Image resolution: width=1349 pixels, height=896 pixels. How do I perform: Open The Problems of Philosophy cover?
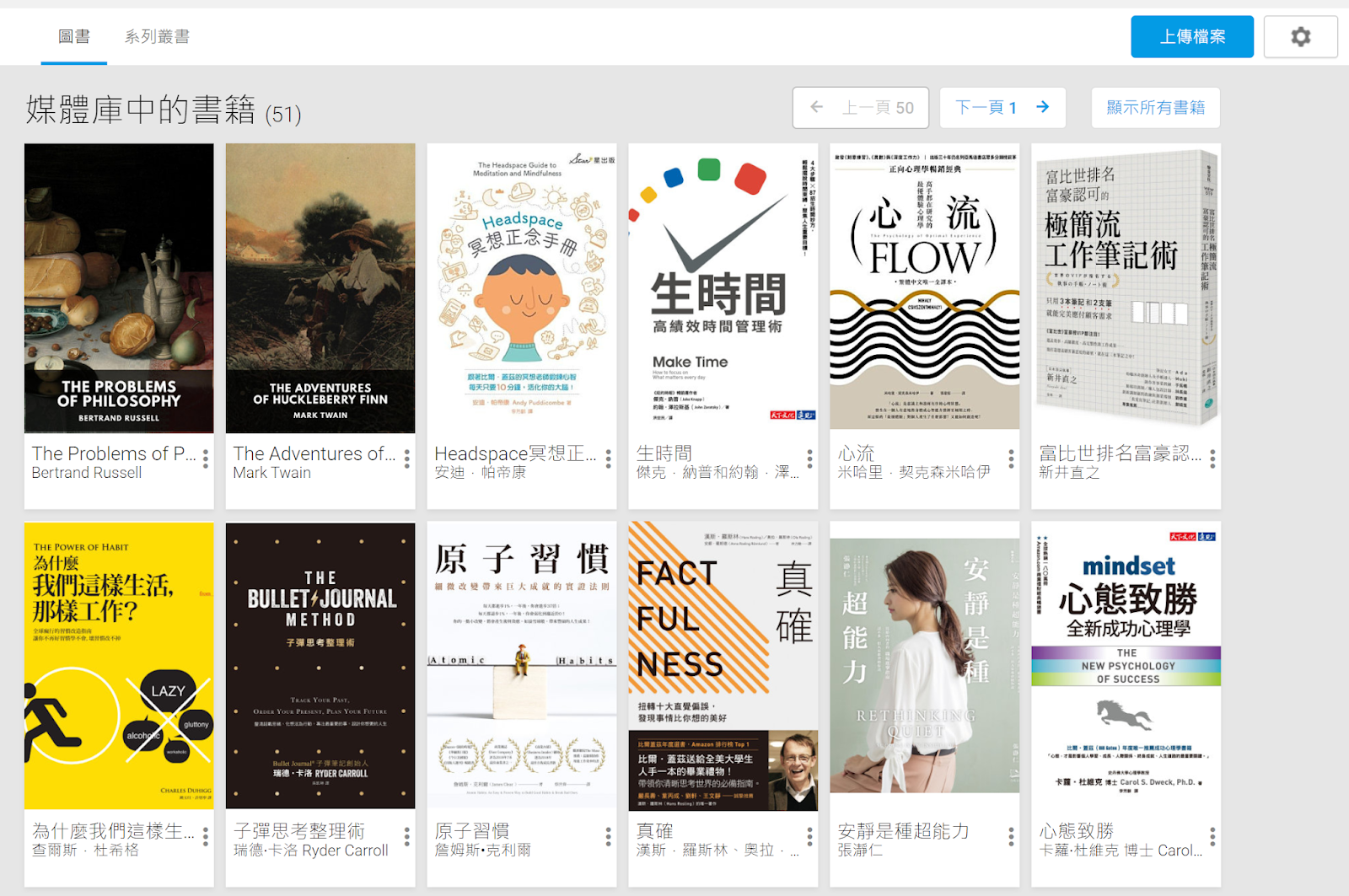[119, 288]
